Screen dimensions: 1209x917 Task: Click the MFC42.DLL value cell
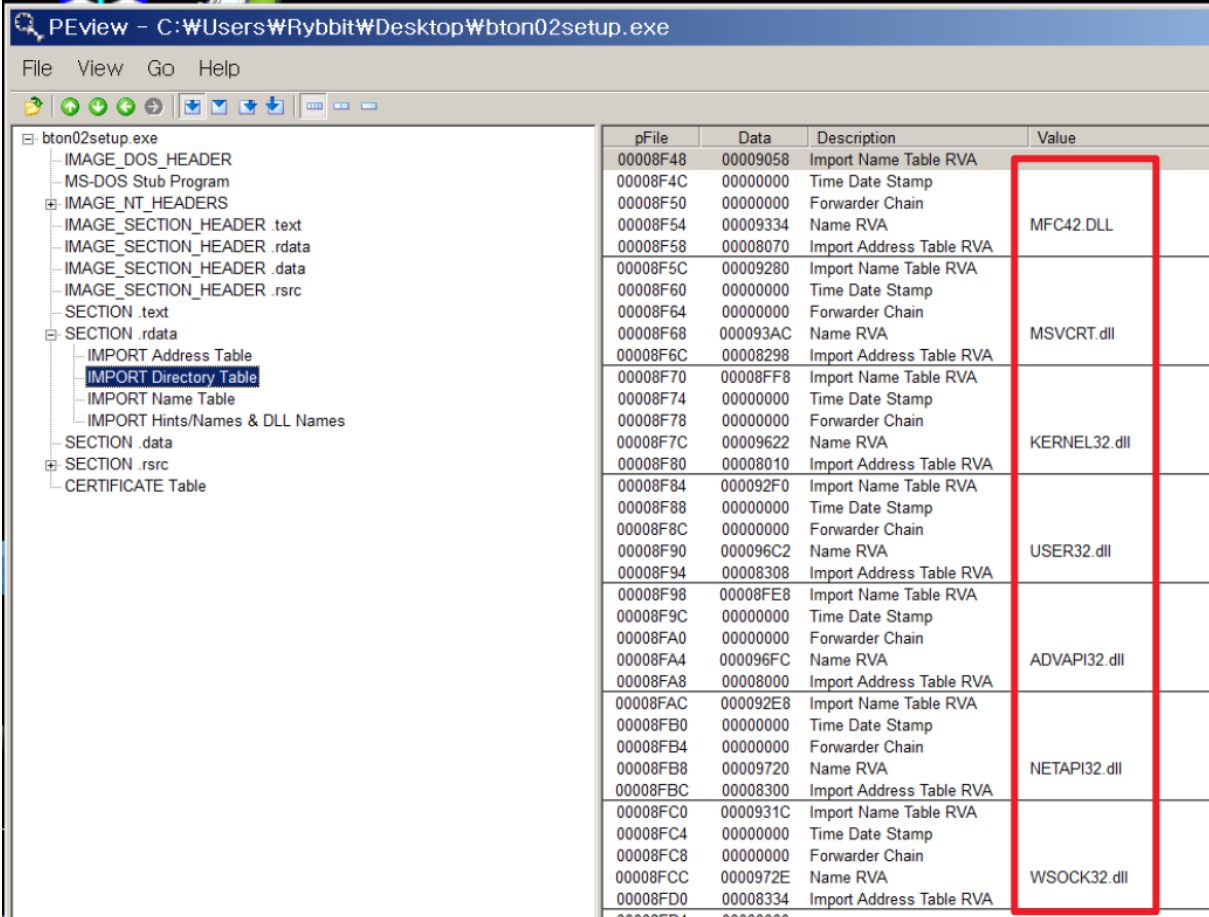click(x=1071, y=225)
